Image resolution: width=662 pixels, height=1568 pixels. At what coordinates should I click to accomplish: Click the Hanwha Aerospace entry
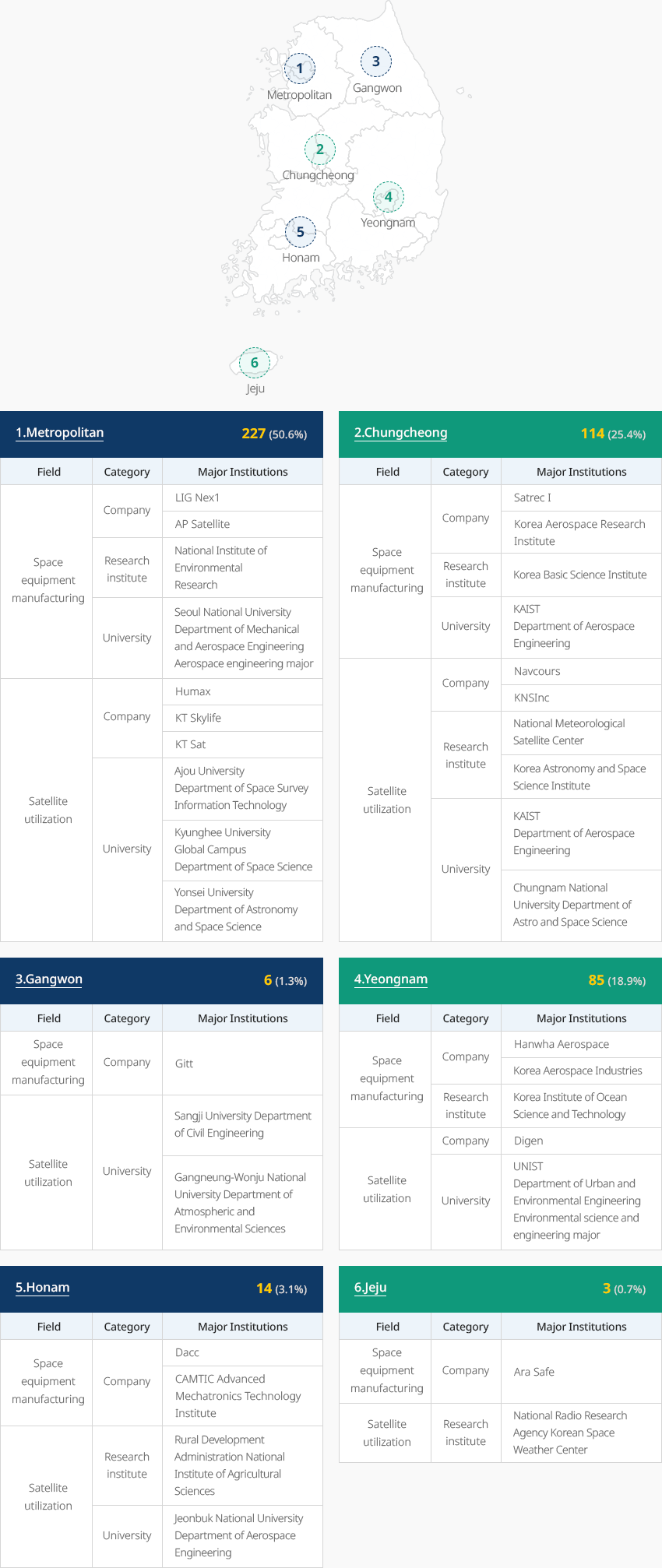pyautogui.click(x=581, y=1045)
